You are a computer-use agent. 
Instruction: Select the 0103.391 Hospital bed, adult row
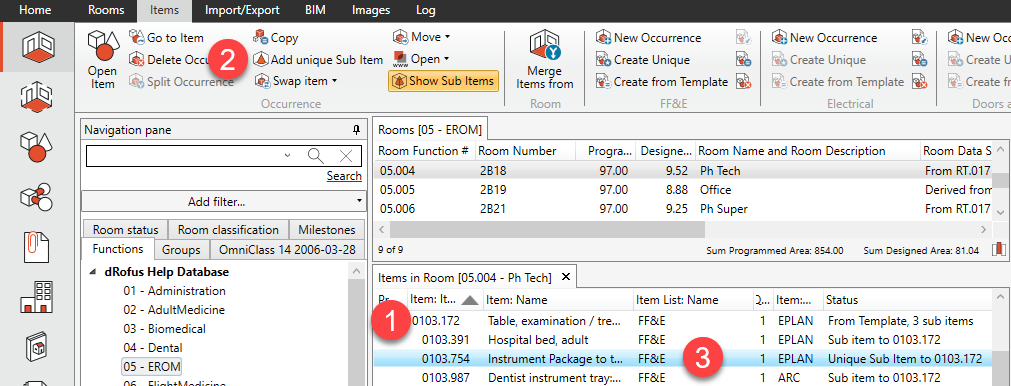(x=682, y=339)
